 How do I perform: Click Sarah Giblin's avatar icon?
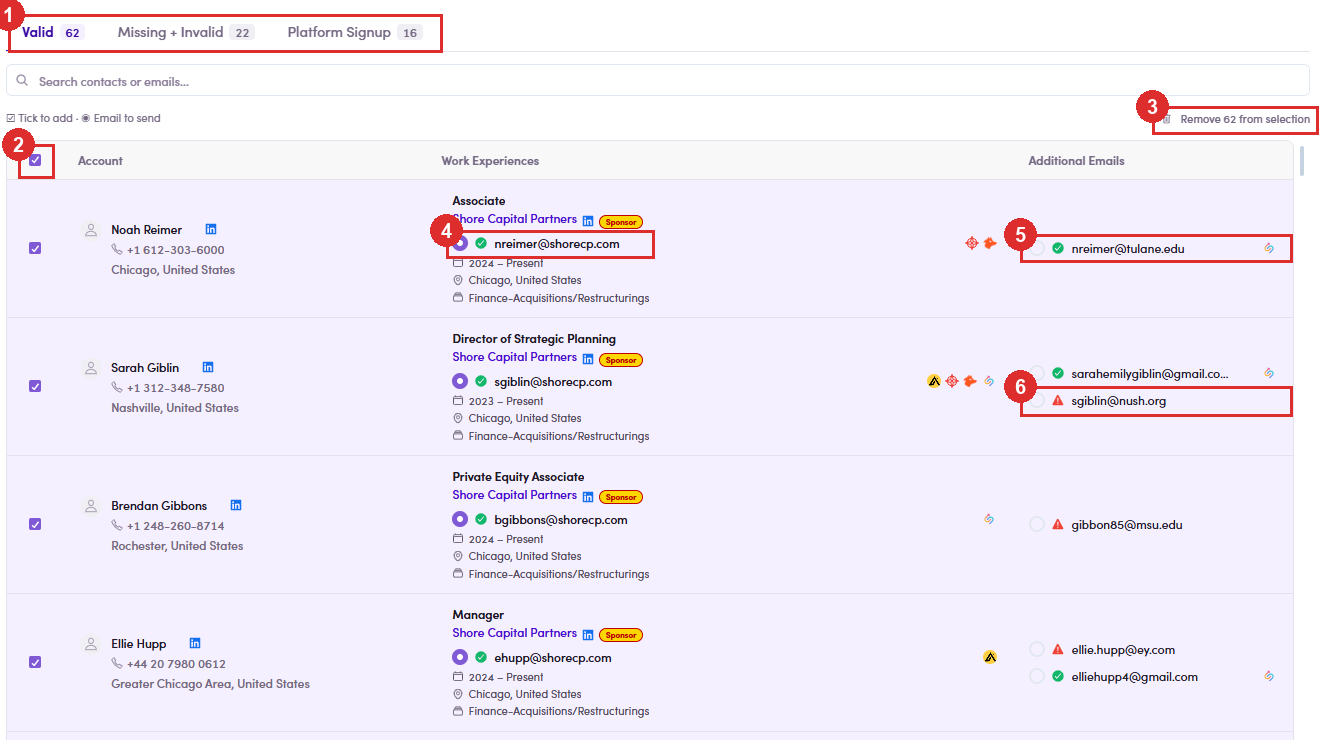tap(91, 368)
